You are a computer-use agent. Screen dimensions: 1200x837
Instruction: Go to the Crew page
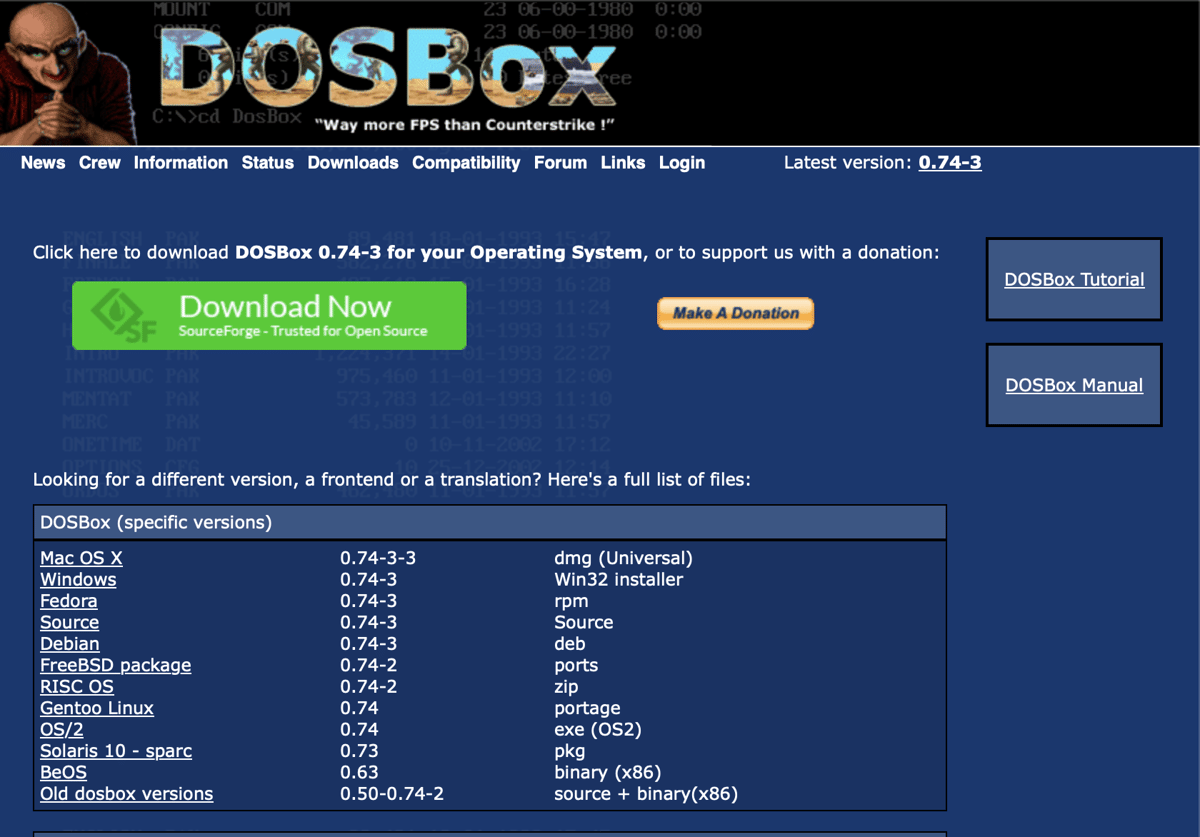[100, 162]
